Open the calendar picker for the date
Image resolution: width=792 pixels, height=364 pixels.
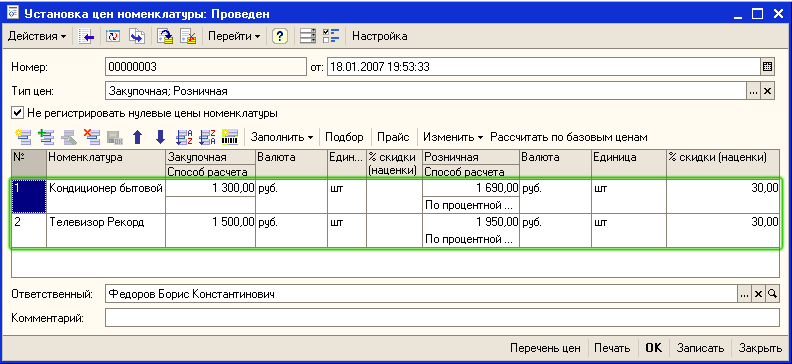tap(767, 67)
